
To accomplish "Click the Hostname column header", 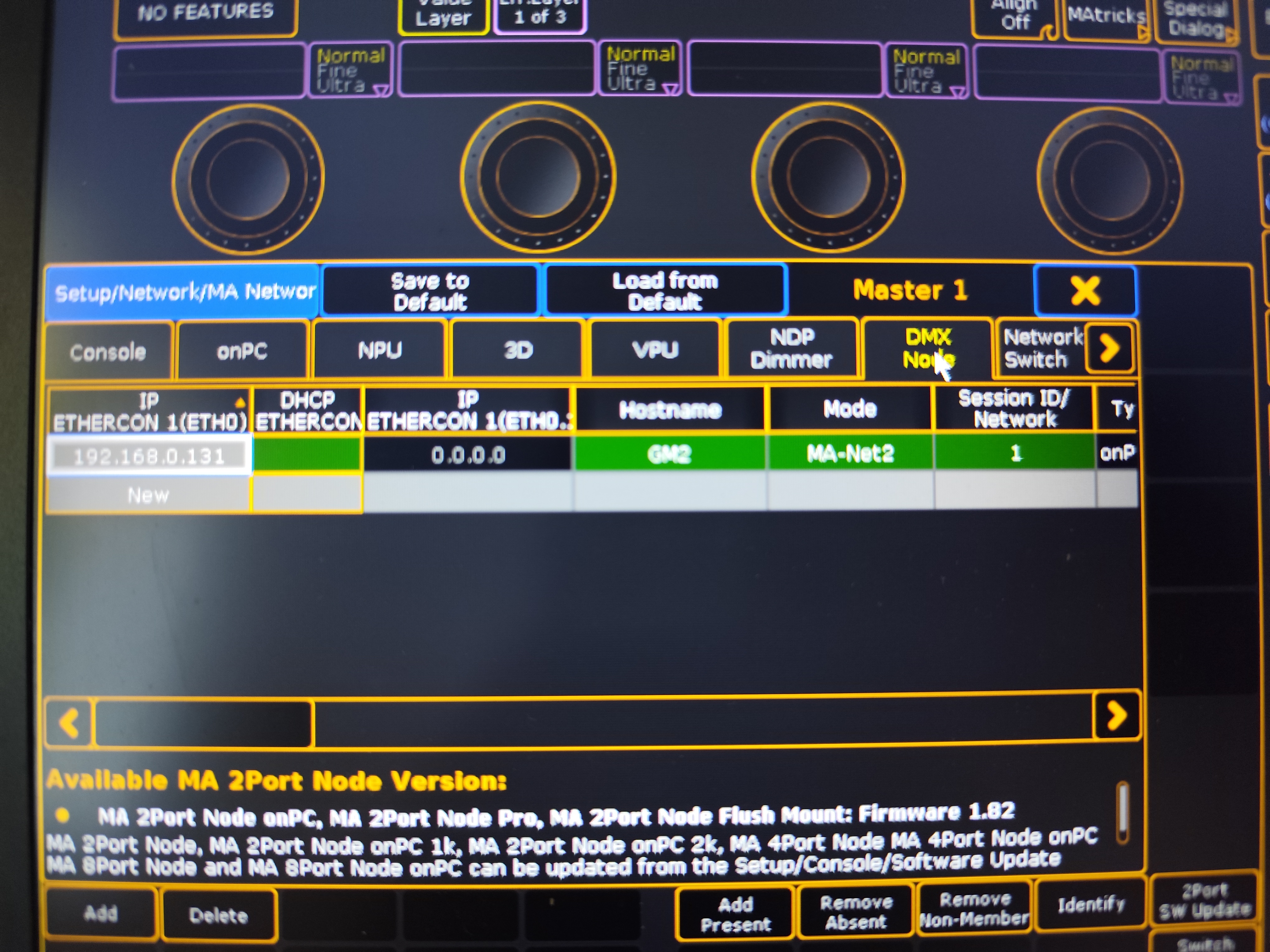I will [670, 408].
